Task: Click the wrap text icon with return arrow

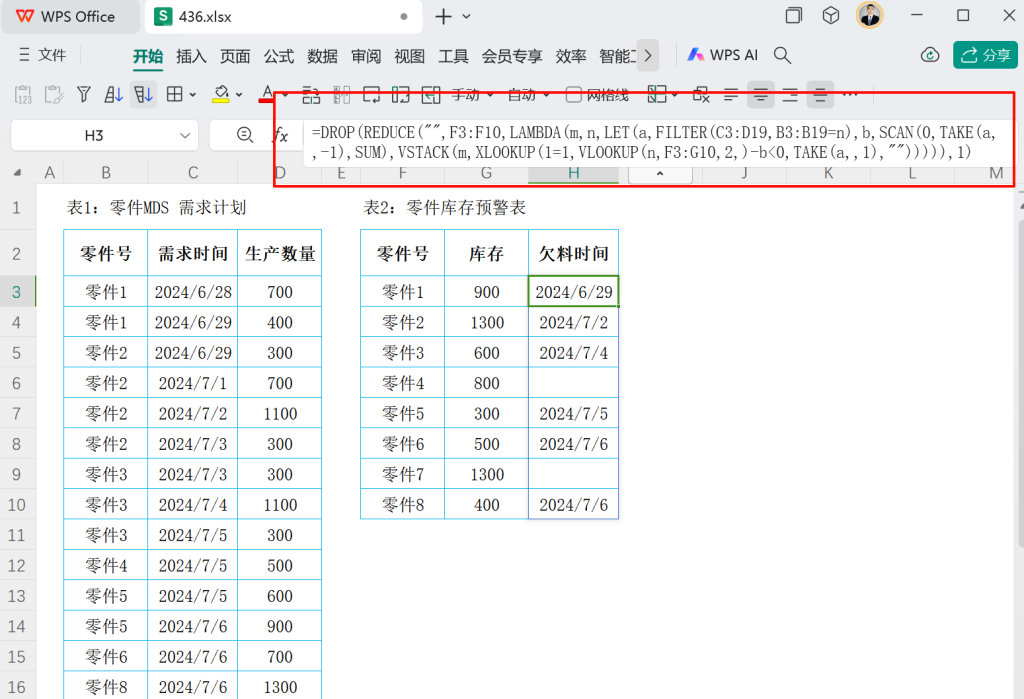Action: click(x=372, y=95)
